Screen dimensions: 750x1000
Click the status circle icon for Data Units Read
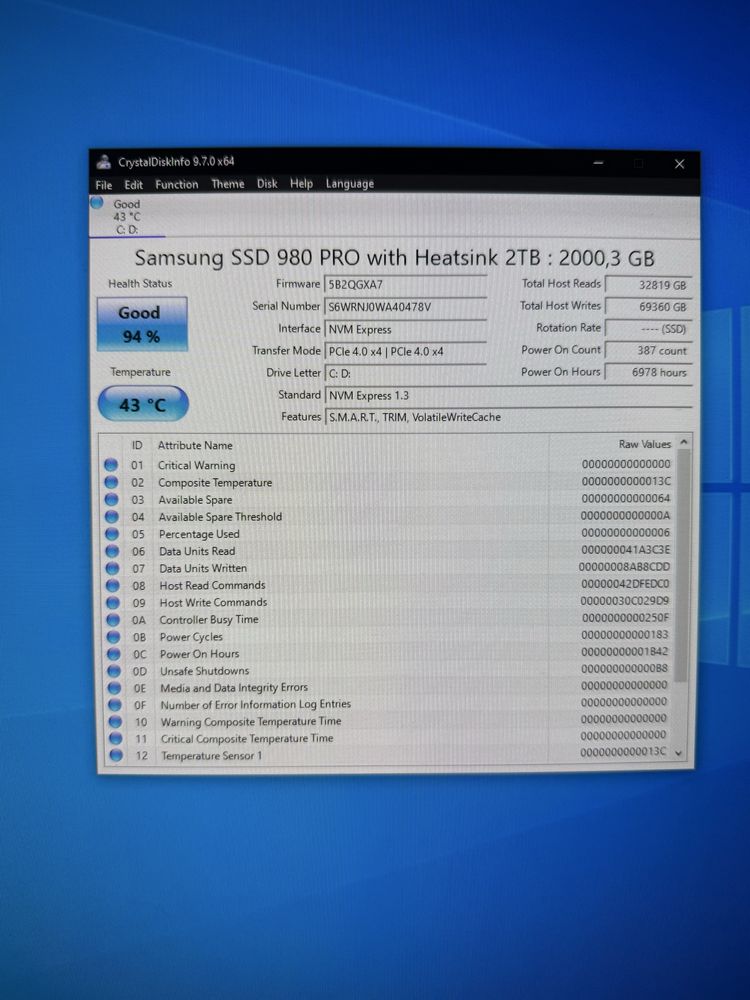point(112,551)
